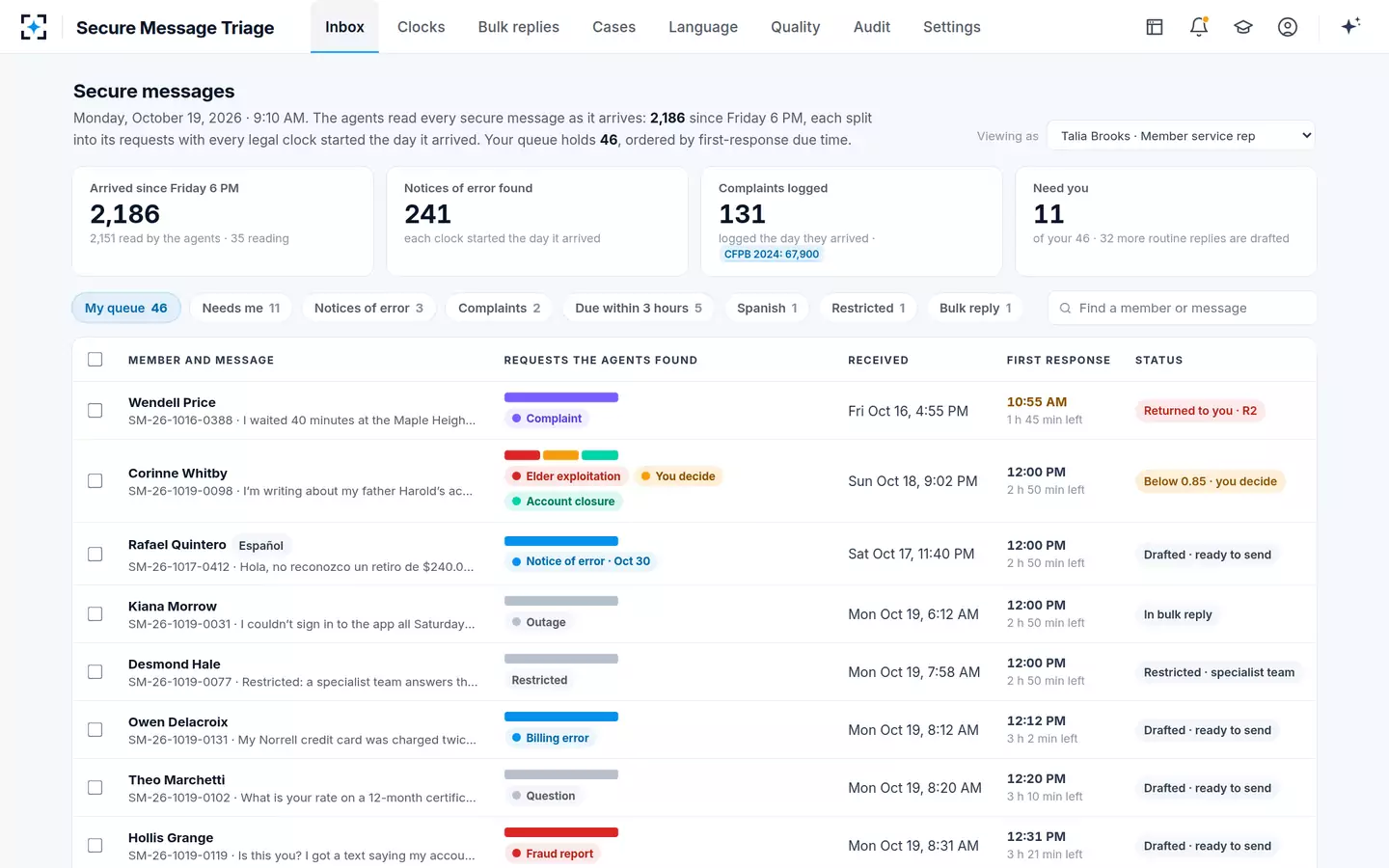Screen dimensions: 1389x868
Task: Open the Settings tab
Action: pyautogui.click(x=952, y=27)
